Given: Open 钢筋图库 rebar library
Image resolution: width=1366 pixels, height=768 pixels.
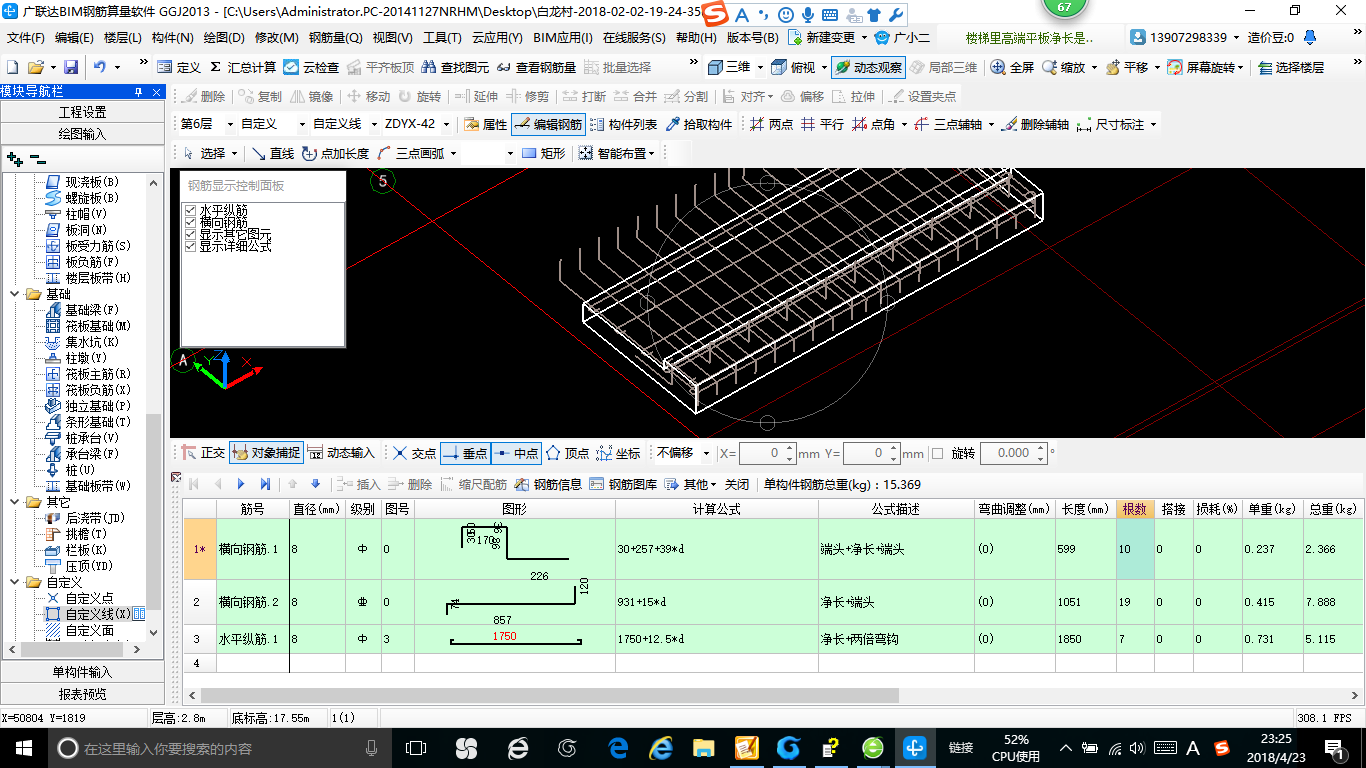Looking at the screenshot, I should [x=623, y=484].
